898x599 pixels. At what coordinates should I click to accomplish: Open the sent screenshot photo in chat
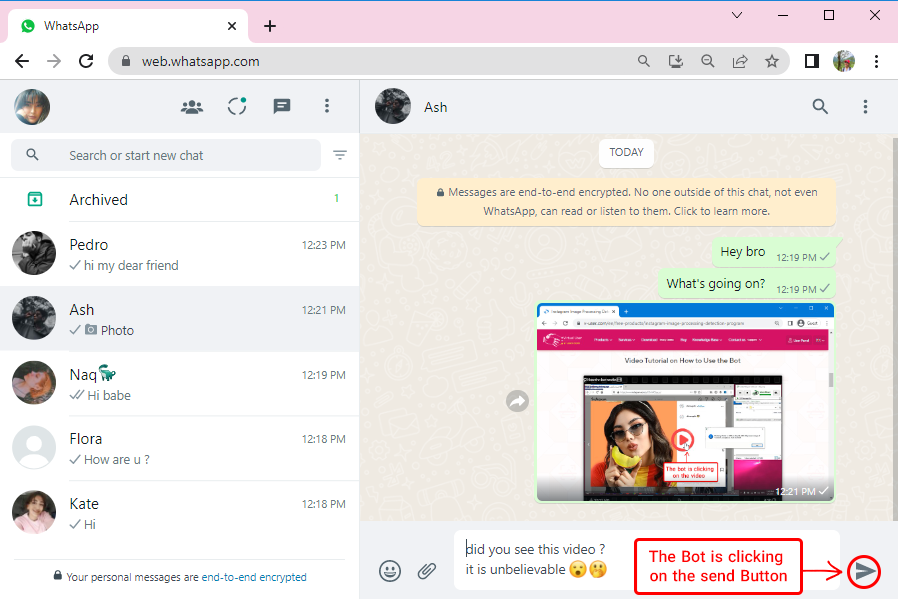click(685, 402)
